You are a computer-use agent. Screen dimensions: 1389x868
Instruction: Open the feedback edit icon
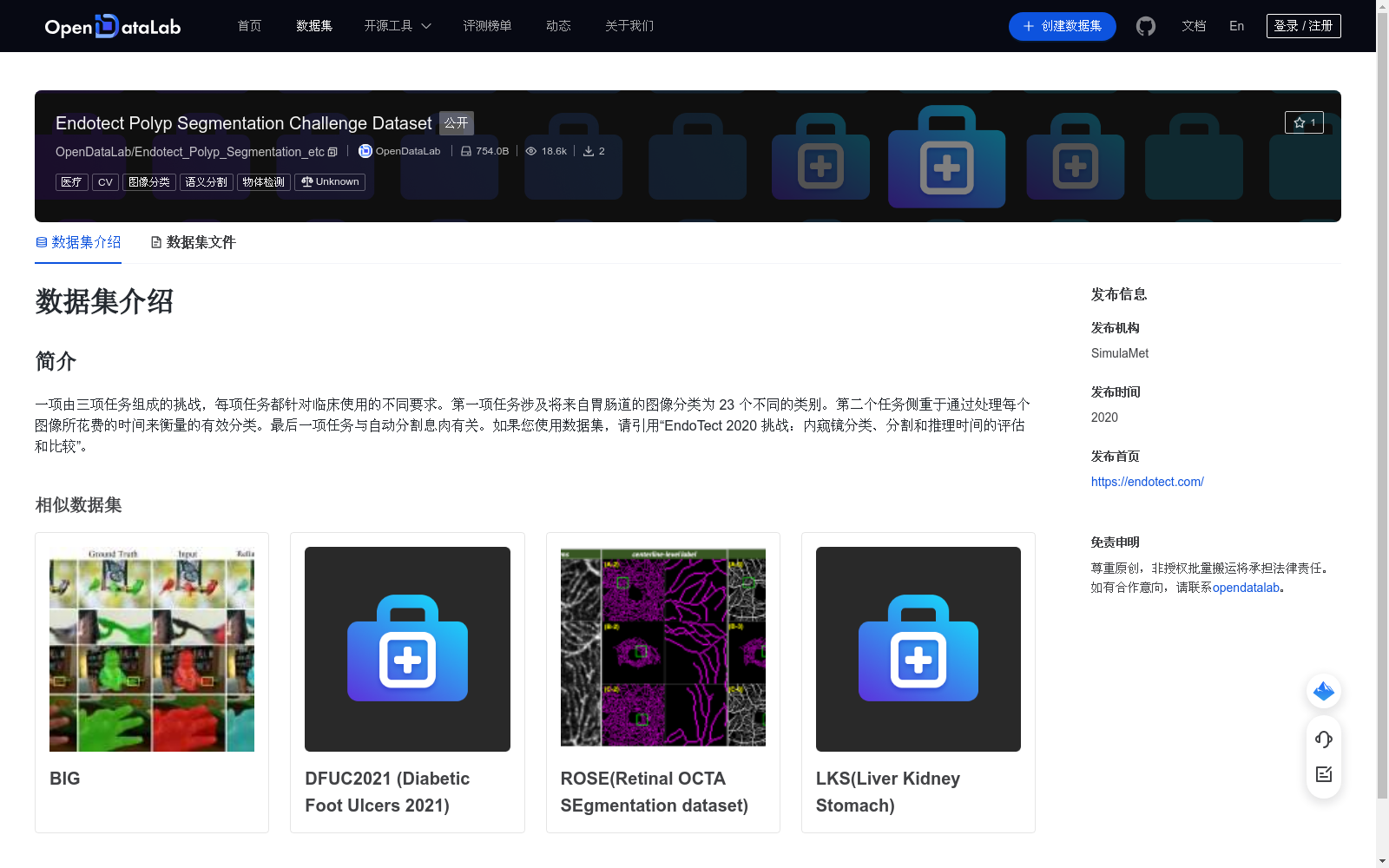pyautogui.click(x=1324, y=774)
